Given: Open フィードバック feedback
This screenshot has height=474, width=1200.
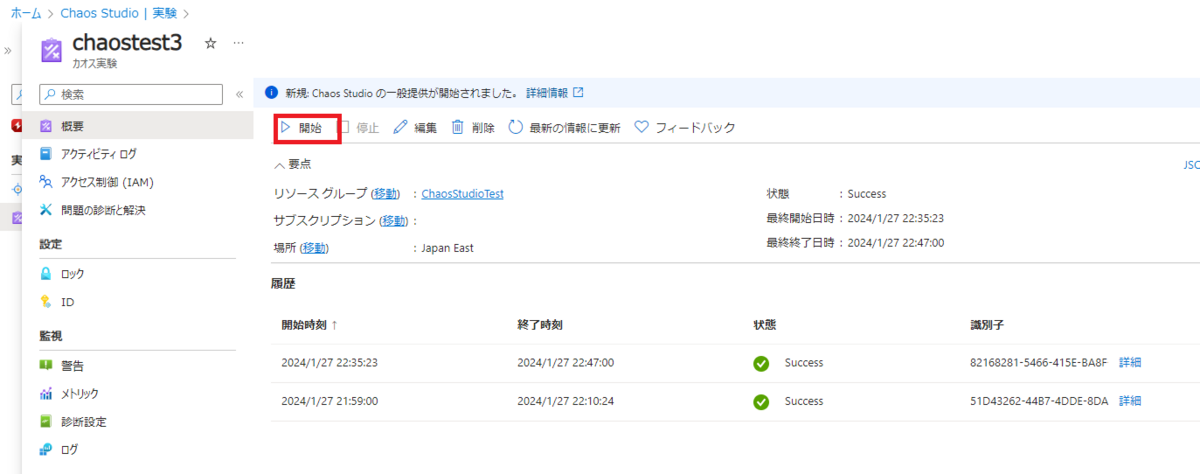Looking at the screenshot, I should [x=685, y=128].
